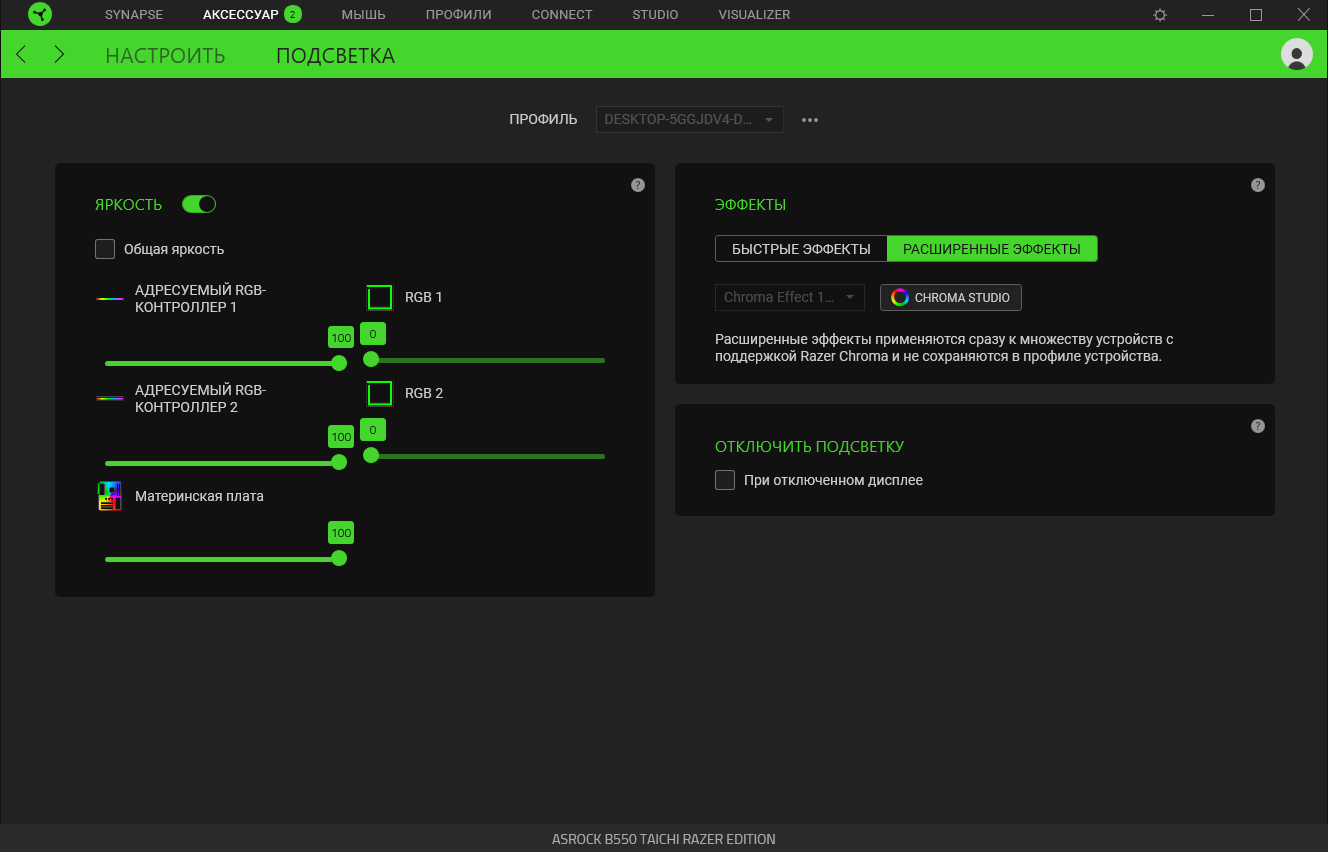
Task: Open the CONNECT tab
Action: [x=562, y=15]
